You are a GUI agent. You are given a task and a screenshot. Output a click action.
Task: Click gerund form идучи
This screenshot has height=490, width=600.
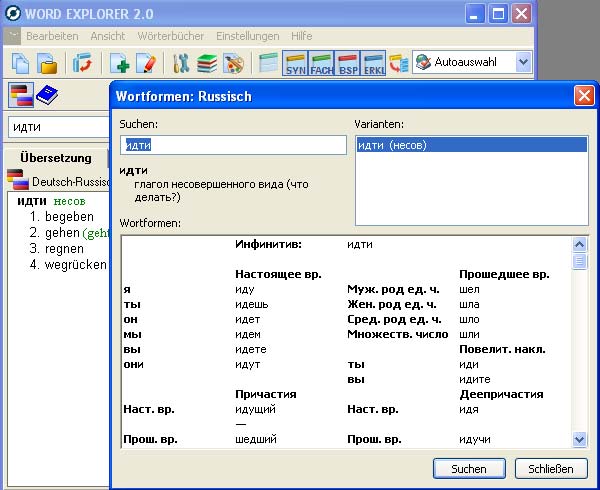pyautogui.click(x=474, y=439)
